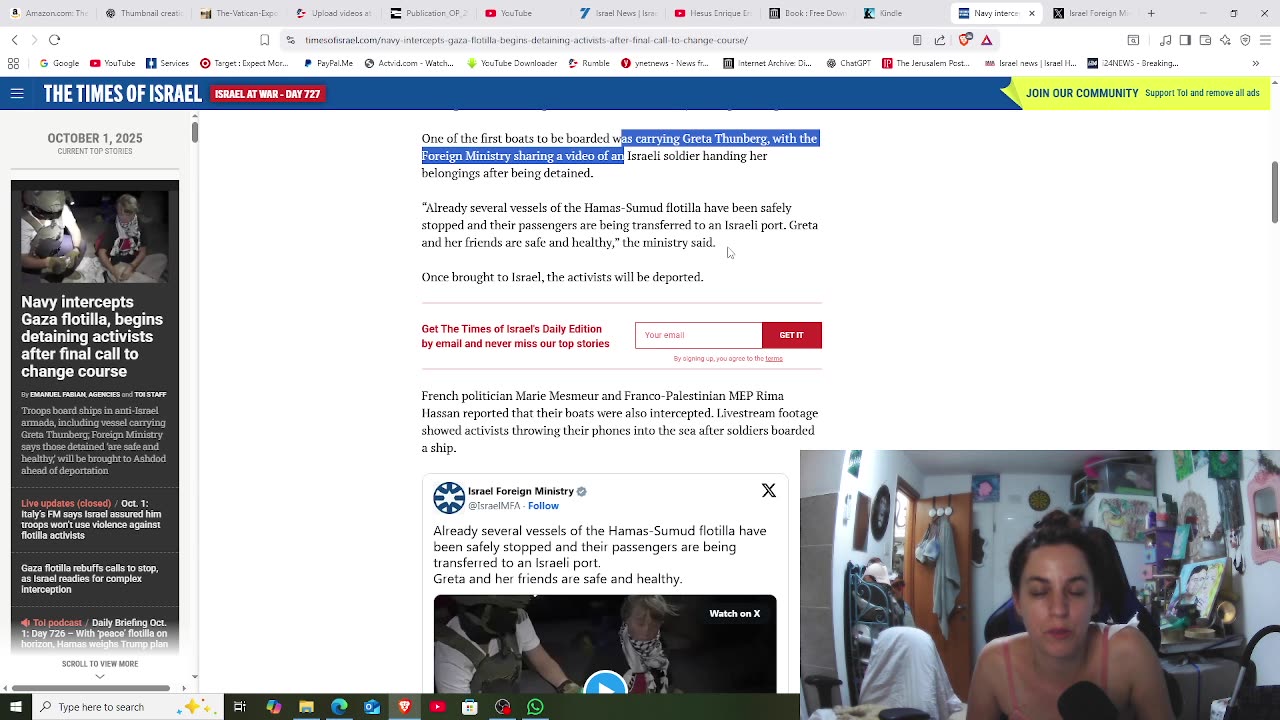Click Watch on X button
This screenshot has width=1280, height=720.
735,614
